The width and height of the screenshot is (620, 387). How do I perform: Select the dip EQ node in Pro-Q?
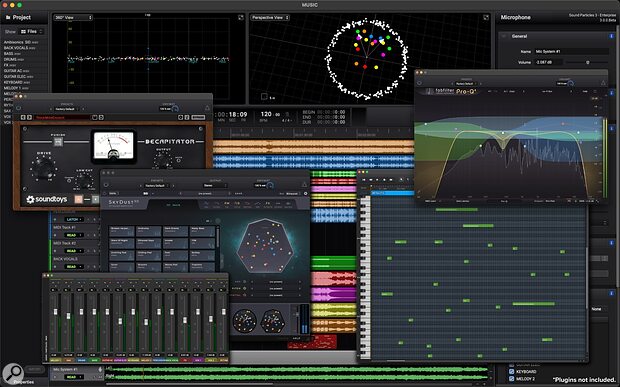point(503,133)
